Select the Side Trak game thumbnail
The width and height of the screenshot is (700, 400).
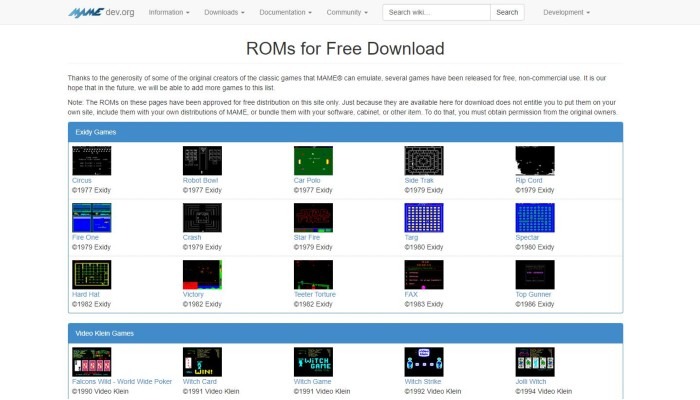click(x=424, y=161)
